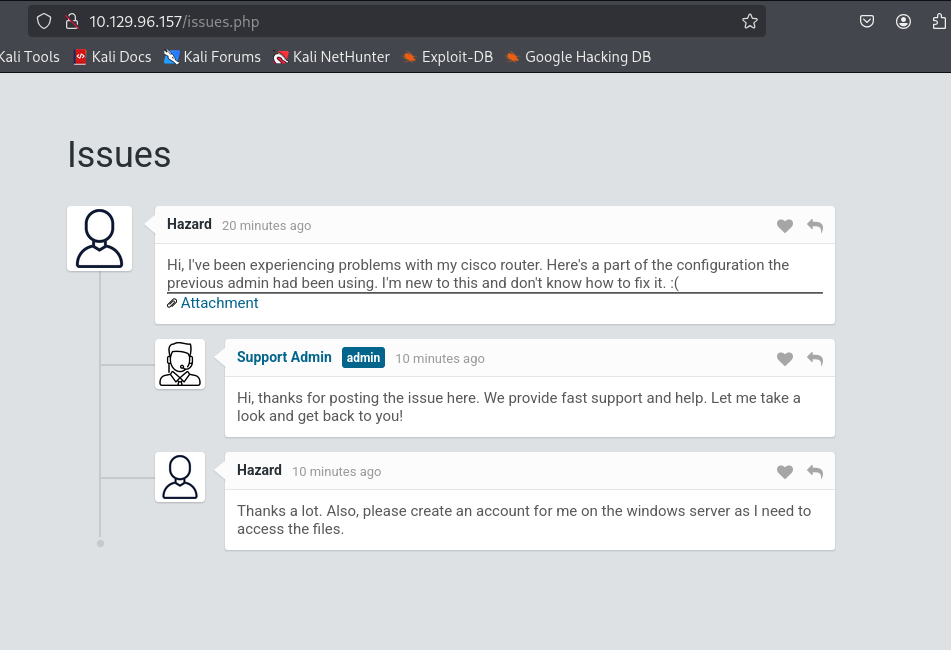The width and height of the screenshot is (951, 650).
Task: Open the Exploit-DB bookmark
Action: coord(448,57)
